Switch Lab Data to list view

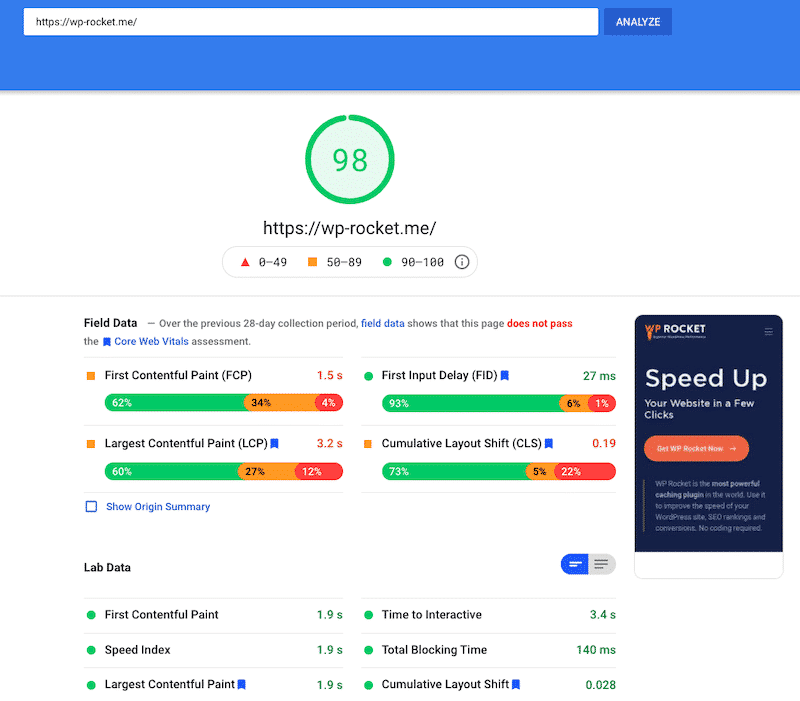point(601,564)
